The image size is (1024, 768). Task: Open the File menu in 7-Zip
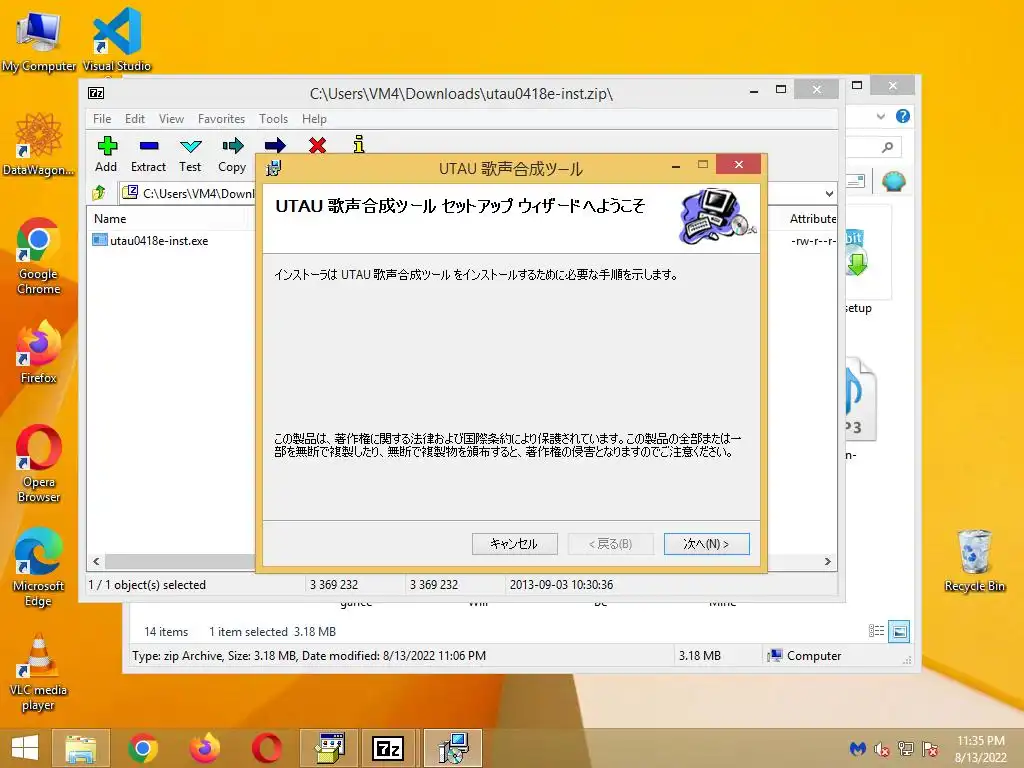pos(102,119)
